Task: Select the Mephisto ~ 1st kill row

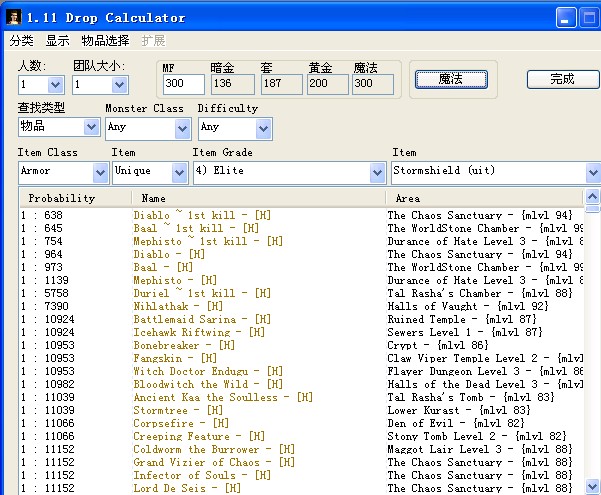Action: coord(301,242)
